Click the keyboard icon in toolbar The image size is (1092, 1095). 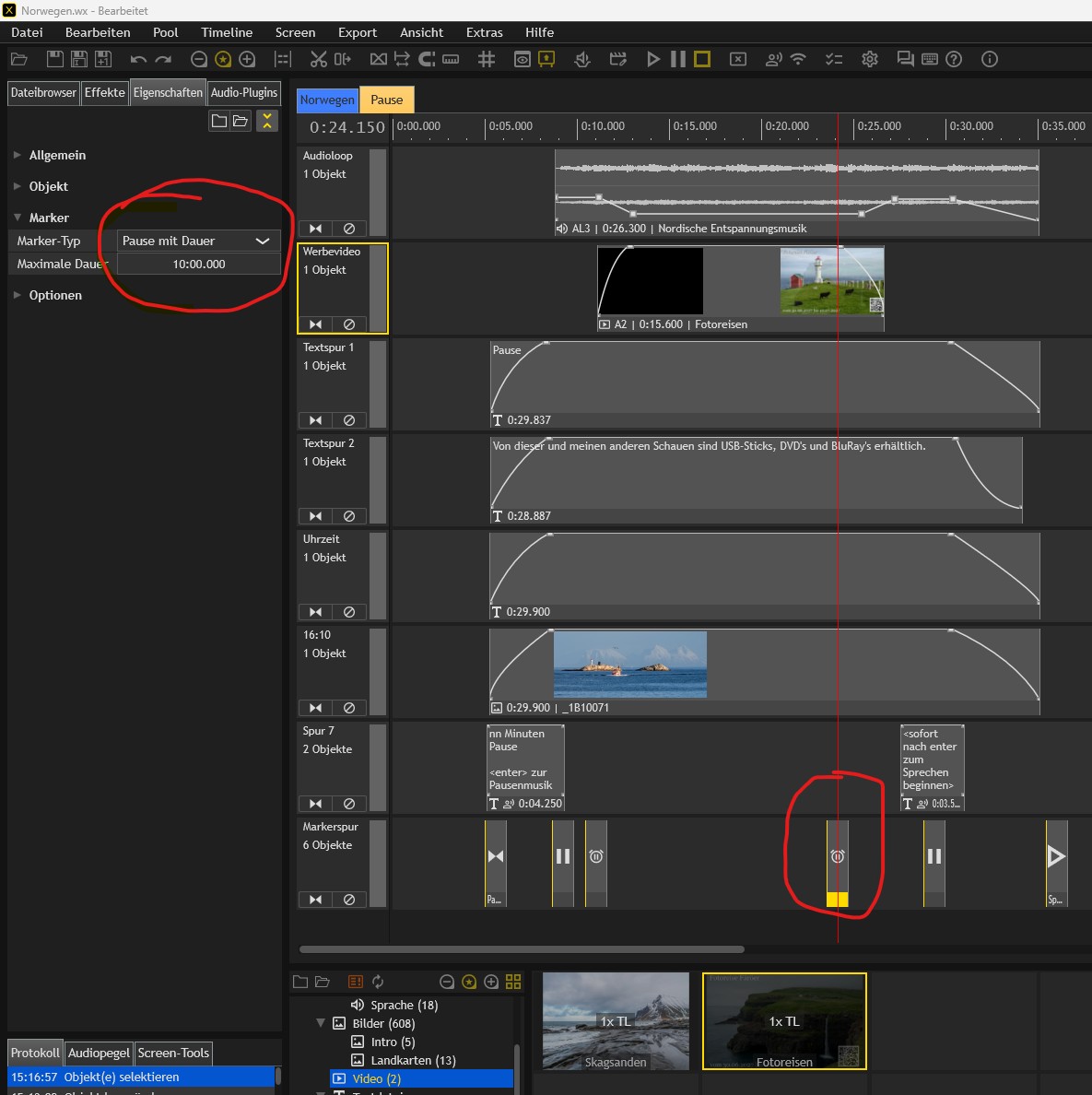coord(929,59)
